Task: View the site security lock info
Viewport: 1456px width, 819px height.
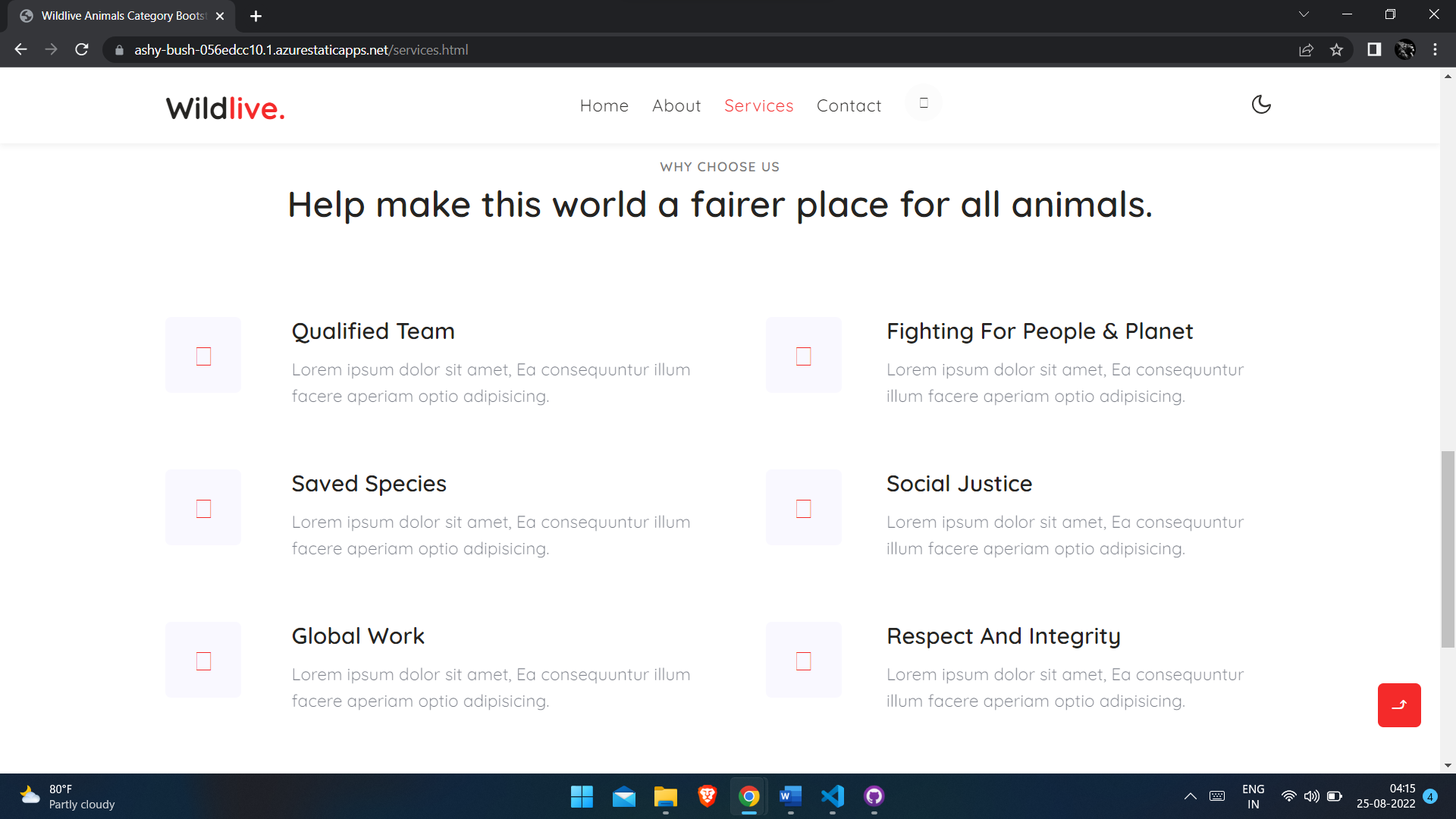Action: click(x=119, y=50)
